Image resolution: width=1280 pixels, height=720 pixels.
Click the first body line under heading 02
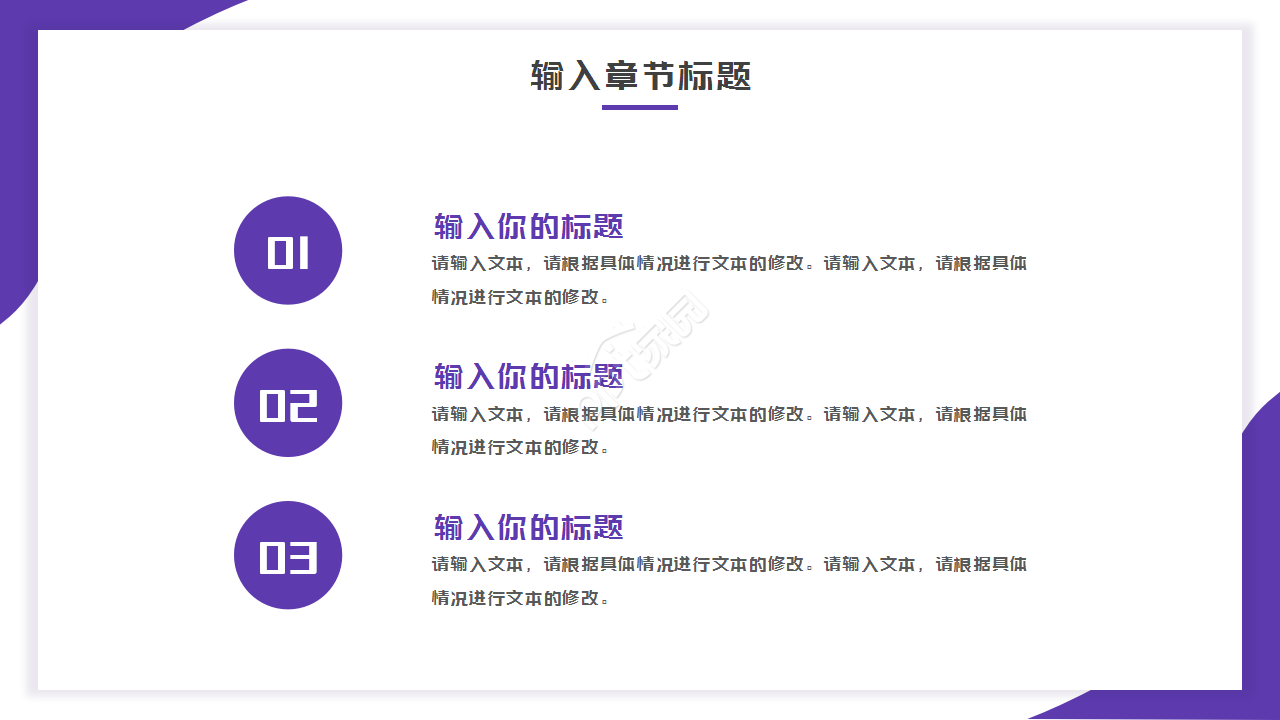729,414
